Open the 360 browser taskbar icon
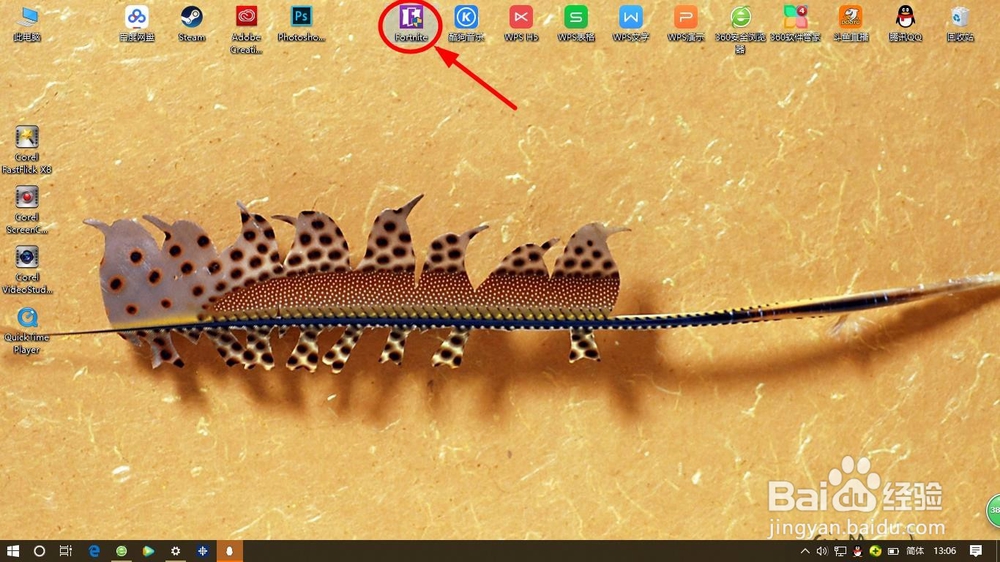 121,551
